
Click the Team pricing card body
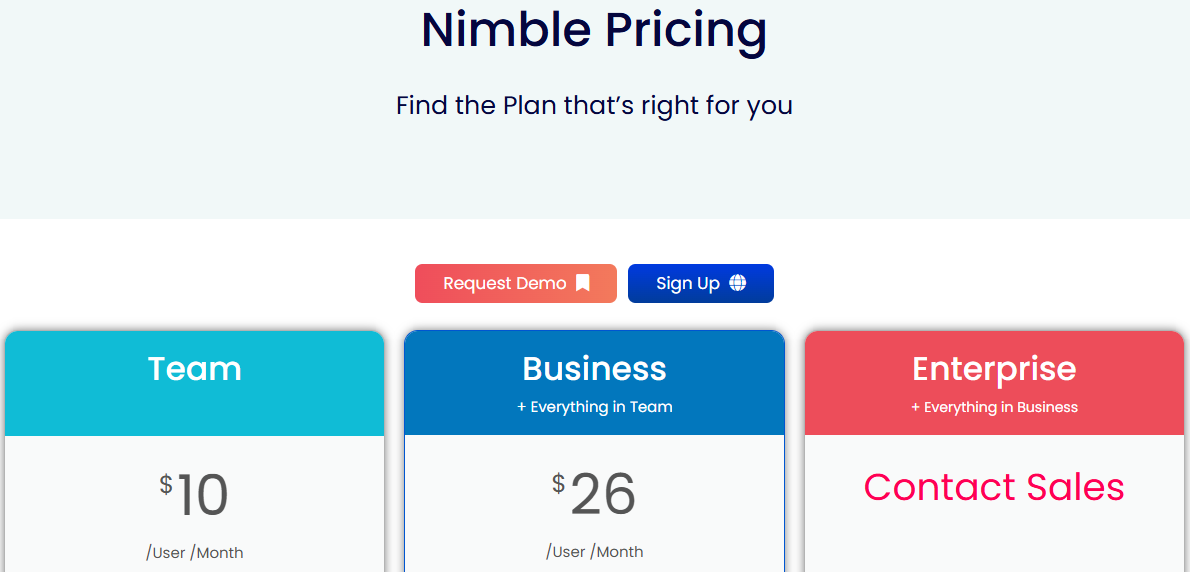click(194, 504)
